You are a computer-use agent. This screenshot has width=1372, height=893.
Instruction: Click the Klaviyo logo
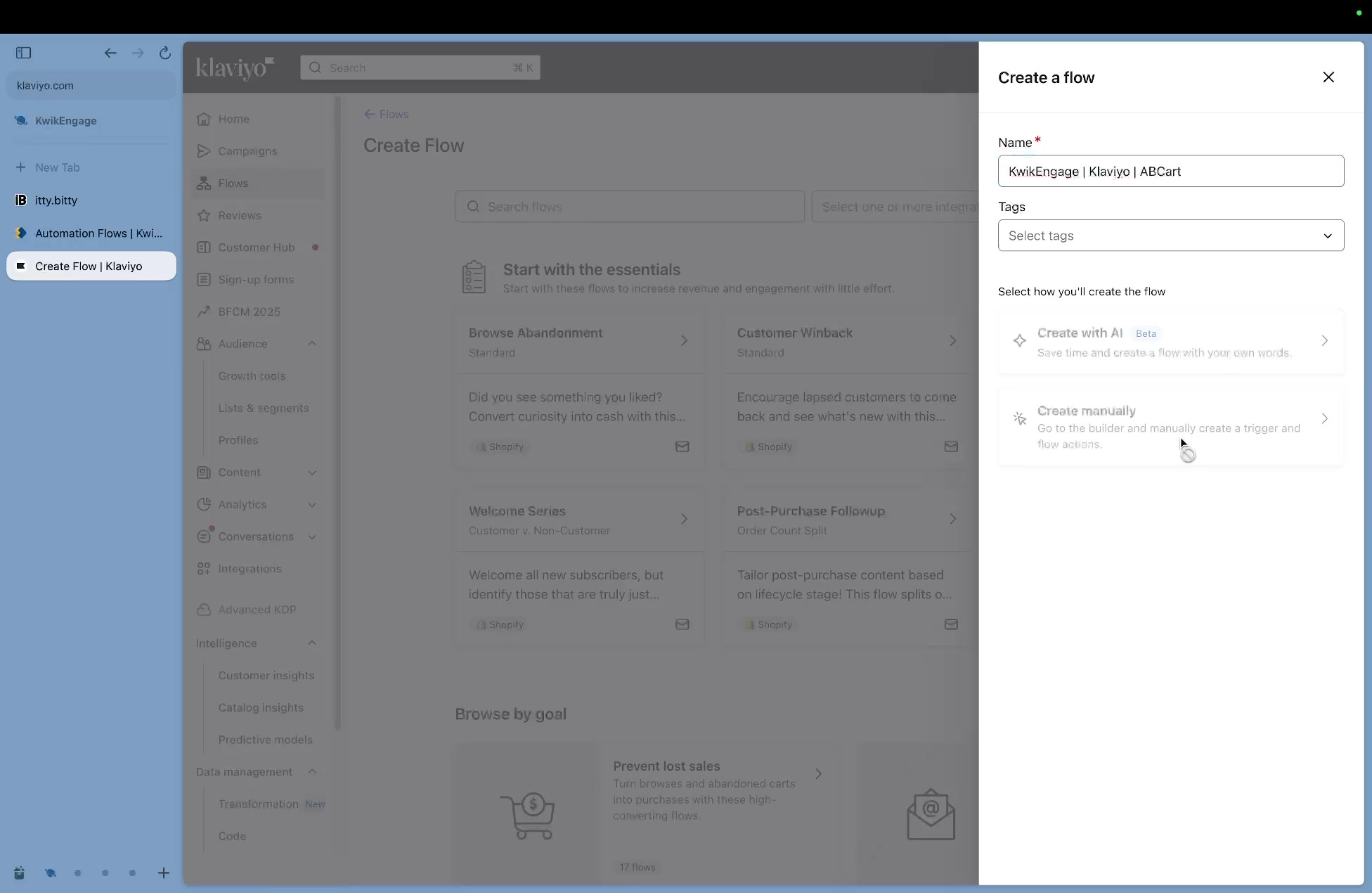235,68
